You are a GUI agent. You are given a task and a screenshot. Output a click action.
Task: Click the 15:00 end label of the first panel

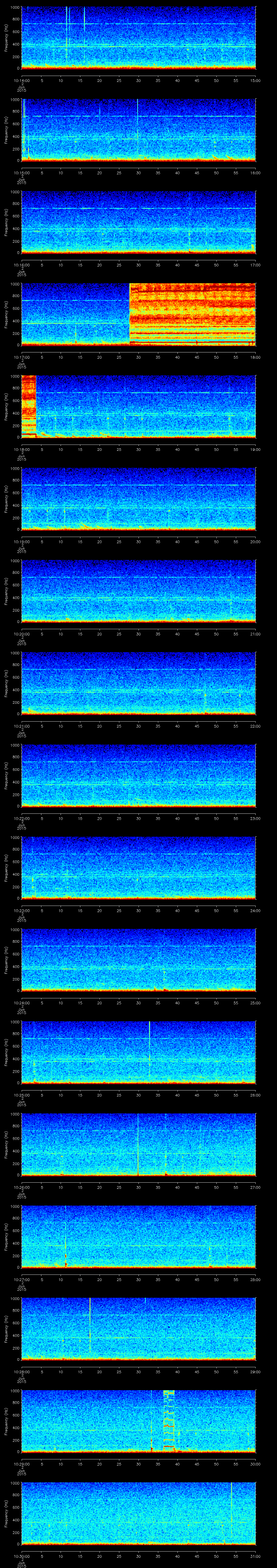click(255, 80)
